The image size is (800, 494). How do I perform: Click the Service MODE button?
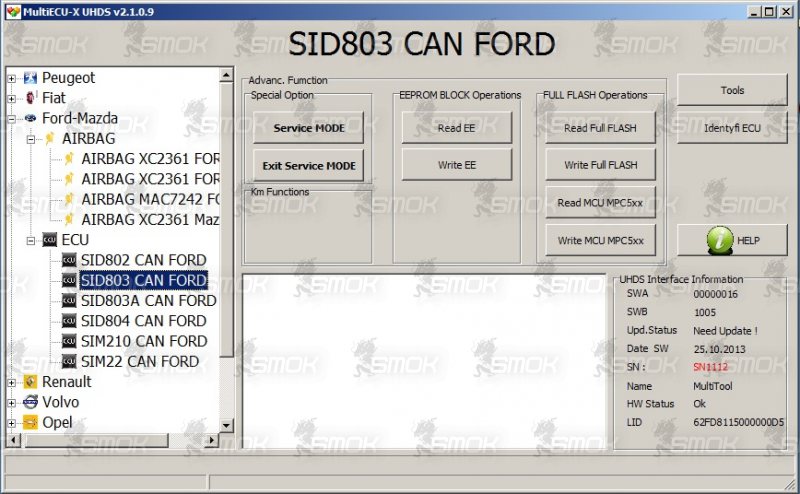(x=309, y=128)
